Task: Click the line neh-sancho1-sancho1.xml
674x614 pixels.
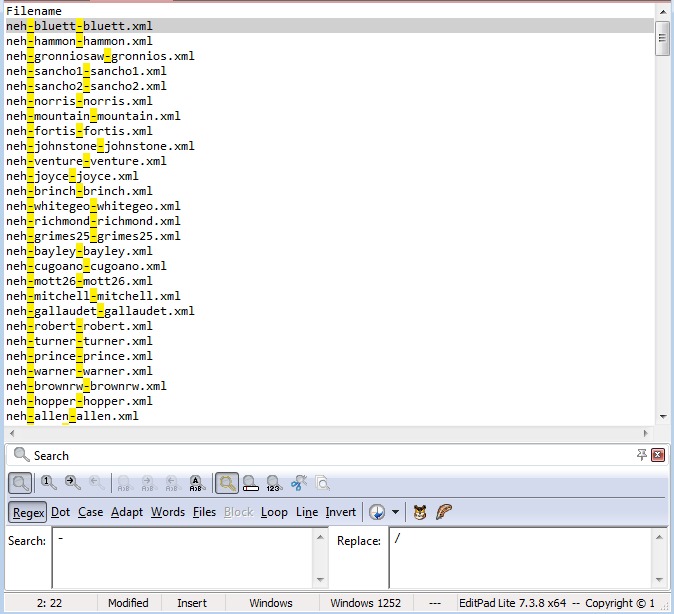Action: 86,71
